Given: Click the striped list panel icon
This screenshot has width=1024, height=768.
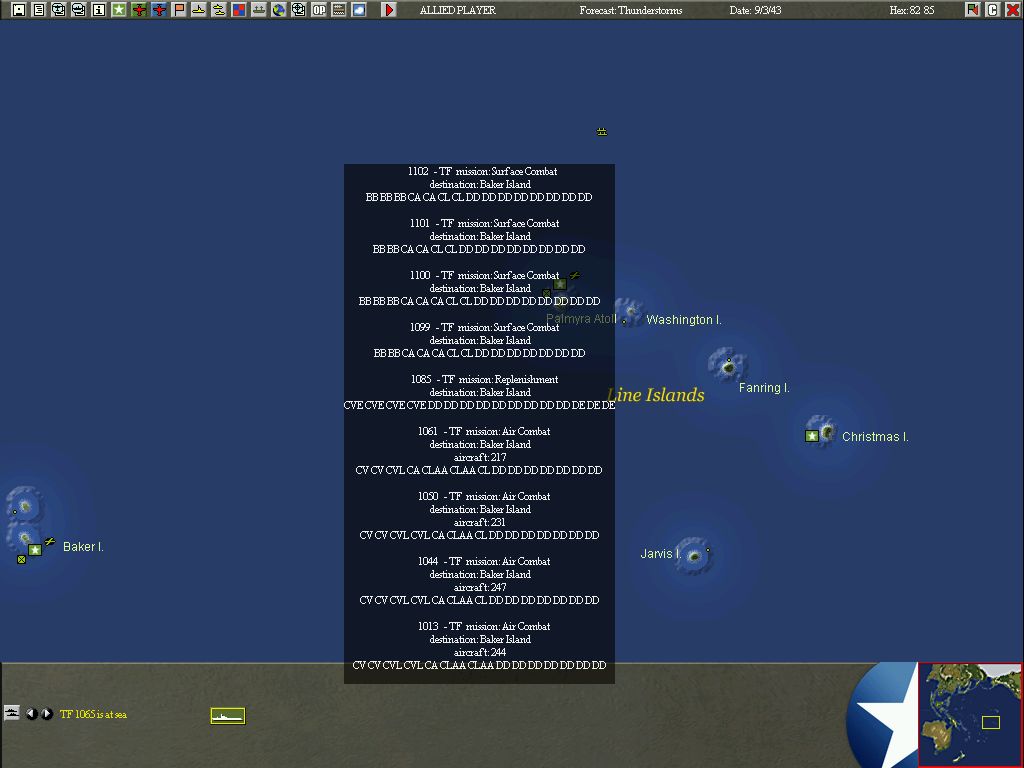Looking at the screenshot, I should [x=339, y=10].
